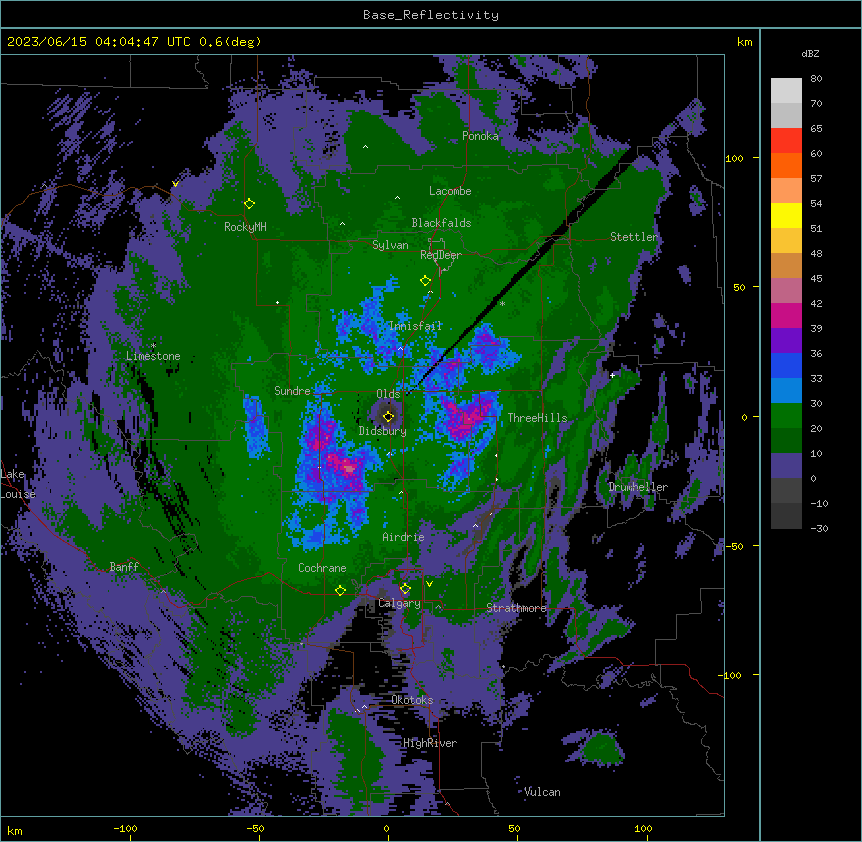Pick the dark orange 57–60 dBZ legend swatch
862x842 pixels.
(786, 165)
